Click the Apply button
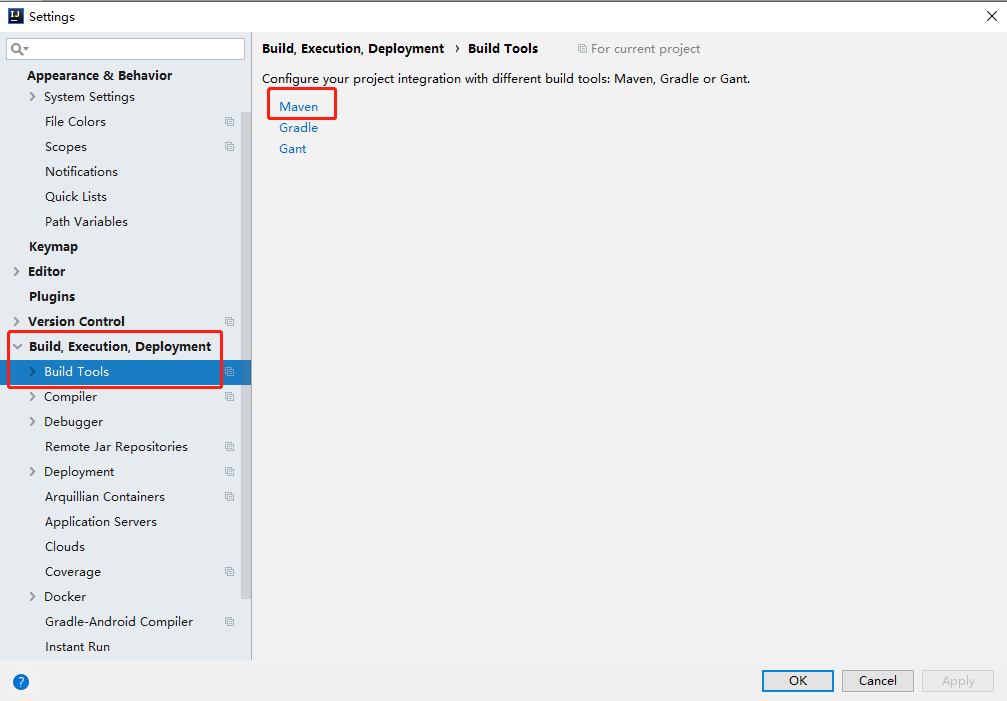 (x=958, y=680)
